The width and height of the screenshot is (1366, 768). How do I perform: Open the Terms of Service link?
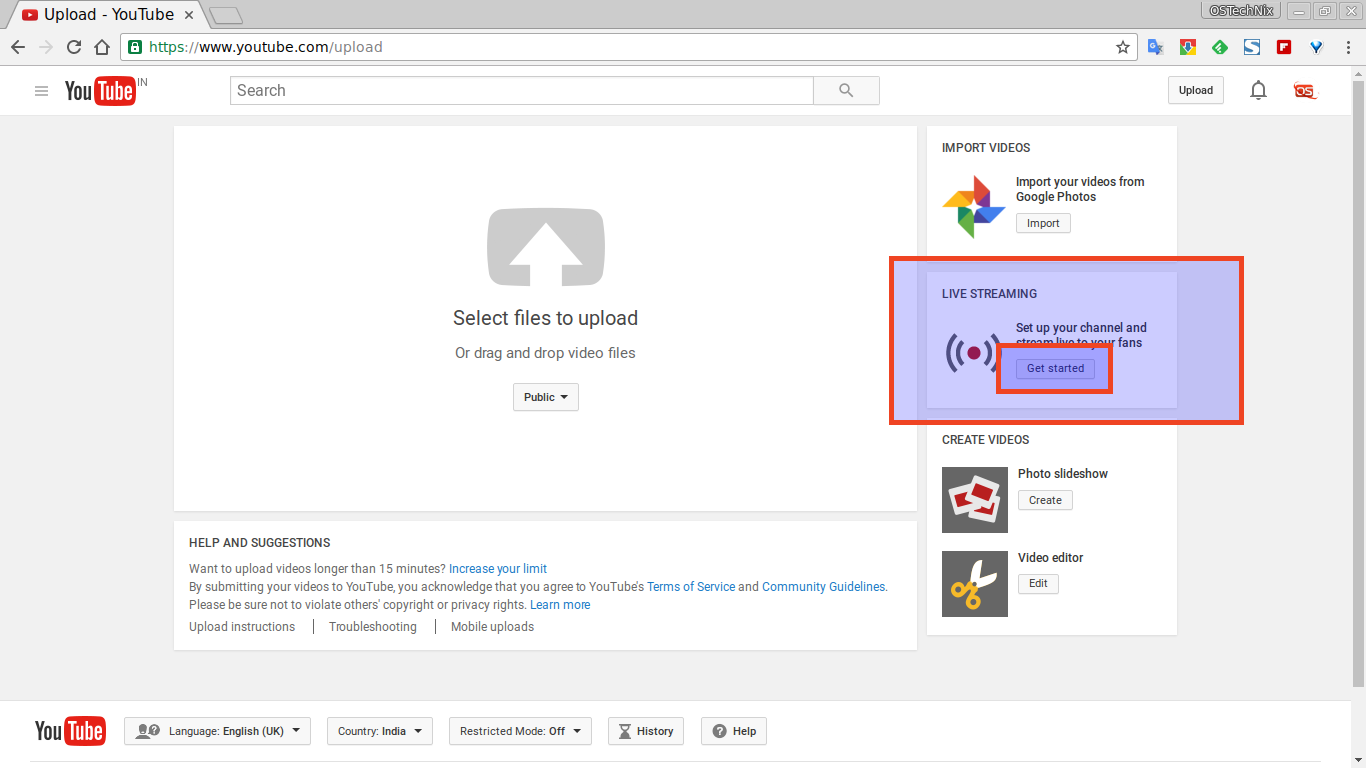point(691,587)
